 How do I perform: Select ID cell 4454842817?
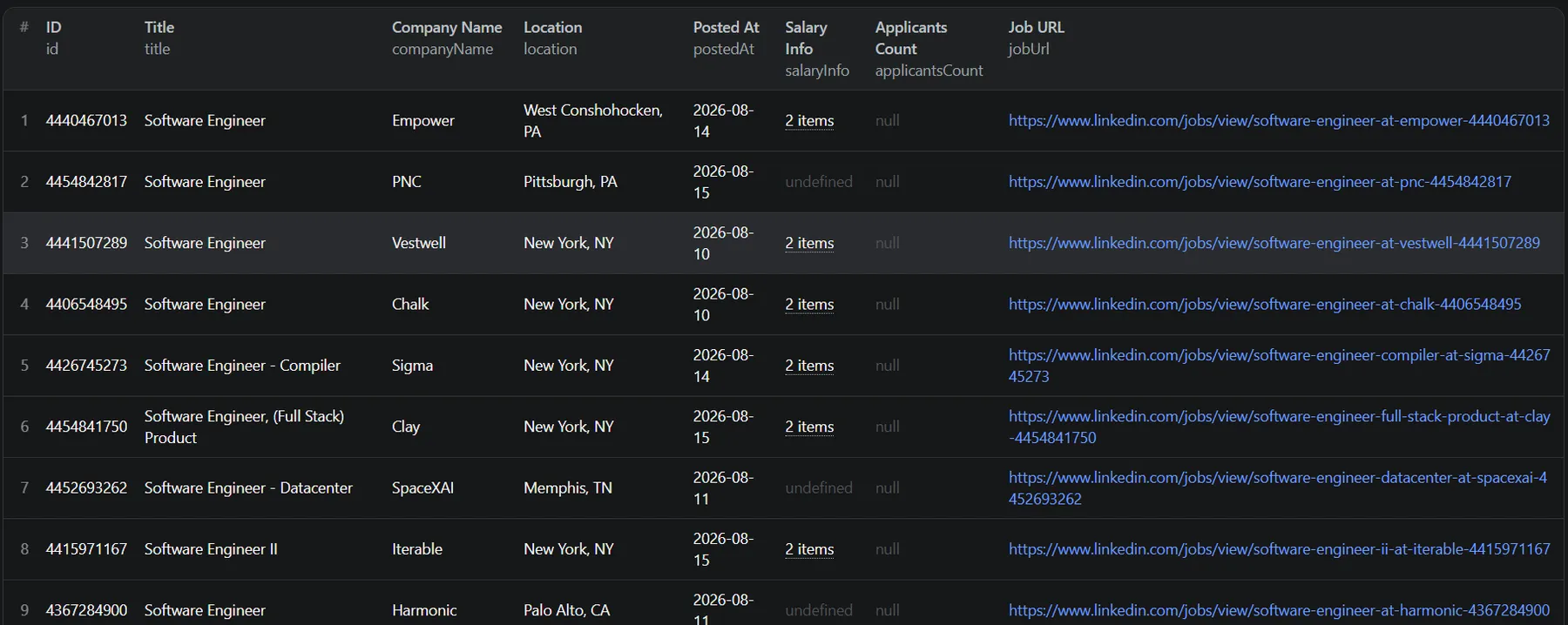86,181
